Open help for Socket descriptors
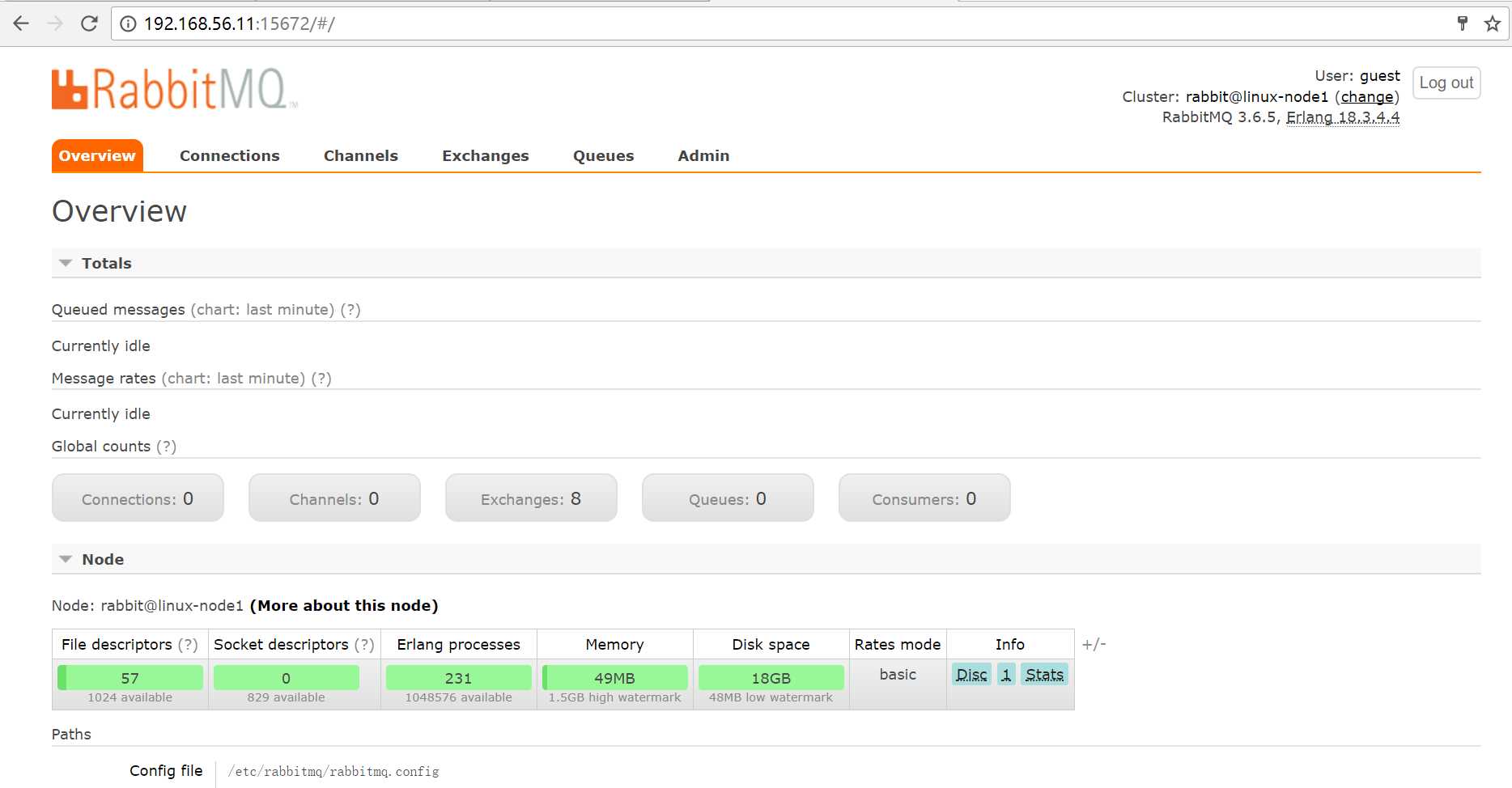1512x788 pixels. tap(364, 645)
